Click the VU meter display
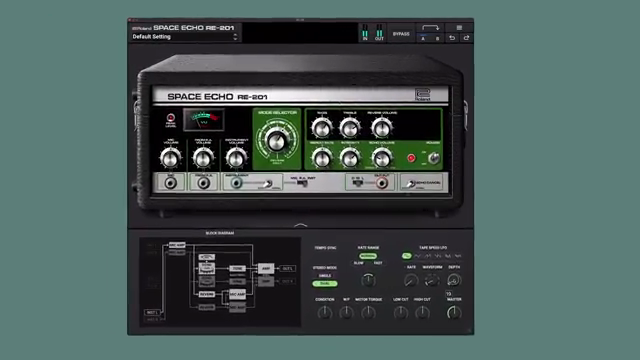The height and width of the screenshot is (360, 640). point(204,119)
